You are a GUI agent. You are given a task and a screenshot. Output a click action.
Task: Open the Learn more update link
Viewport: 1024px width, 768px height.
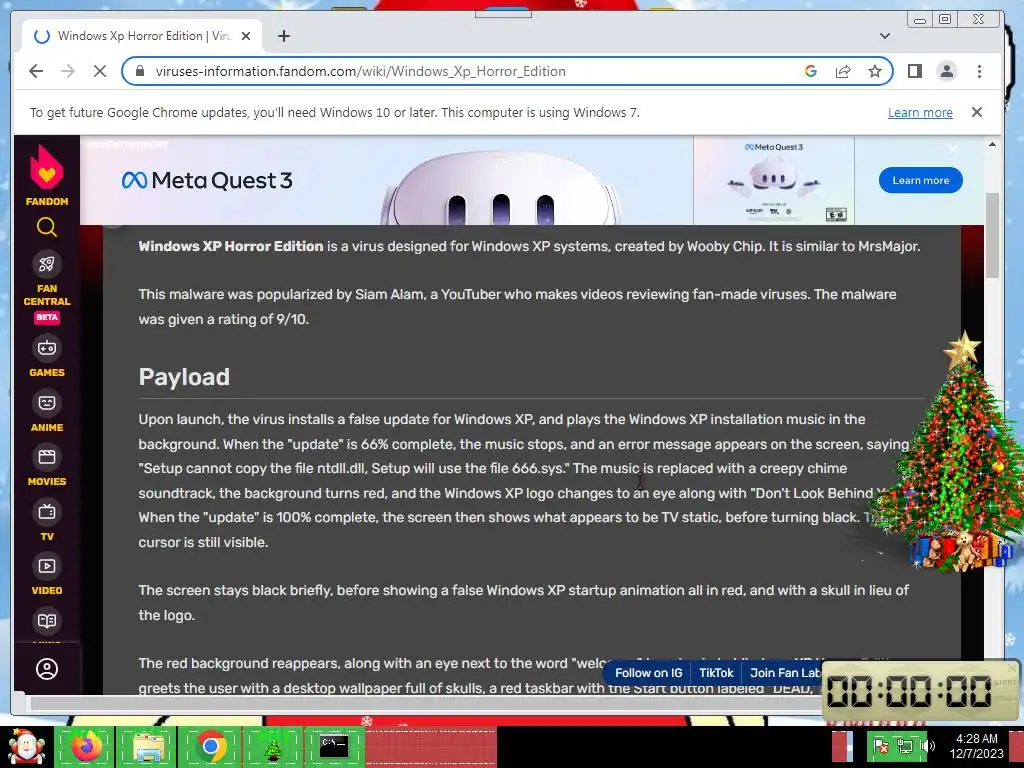click(x=920, y=112)
